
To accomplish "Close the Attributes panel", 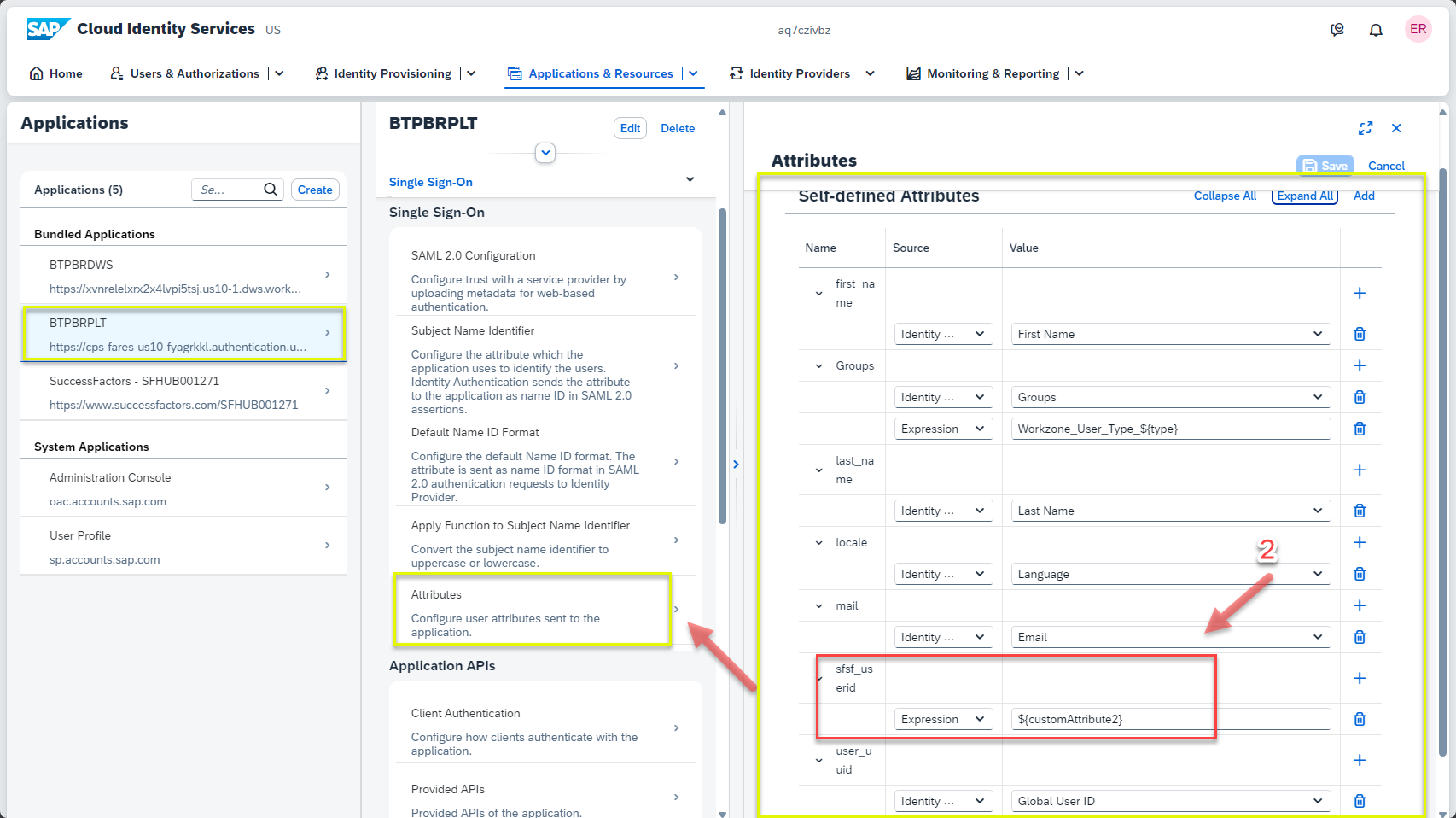I will [1396, 128].
